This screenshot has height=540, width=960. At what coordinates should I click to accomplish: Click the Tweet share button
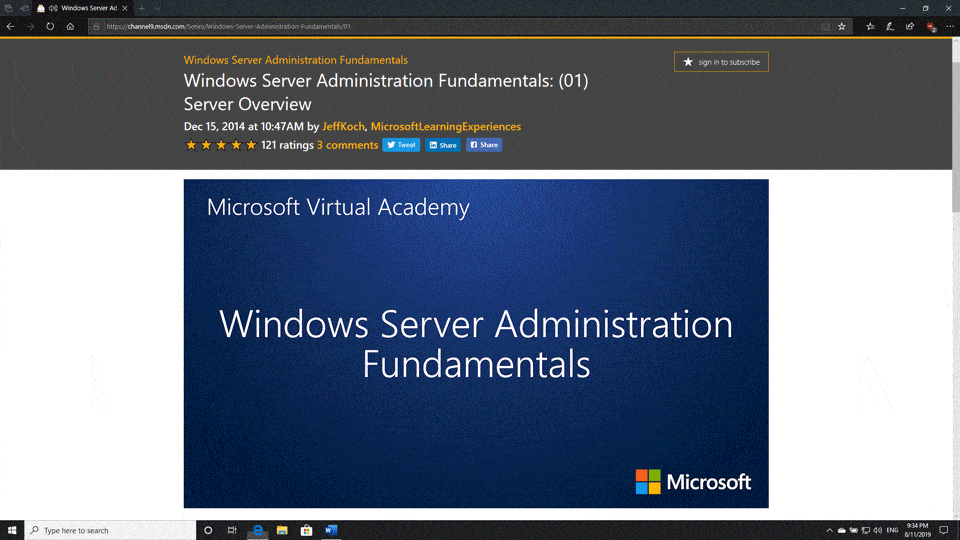[x=401, y=145]
